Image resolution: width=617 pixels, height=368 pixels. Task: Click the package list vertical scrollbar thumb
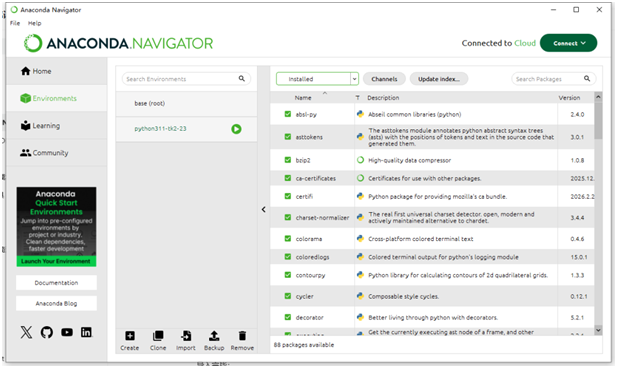pos(598,120)
